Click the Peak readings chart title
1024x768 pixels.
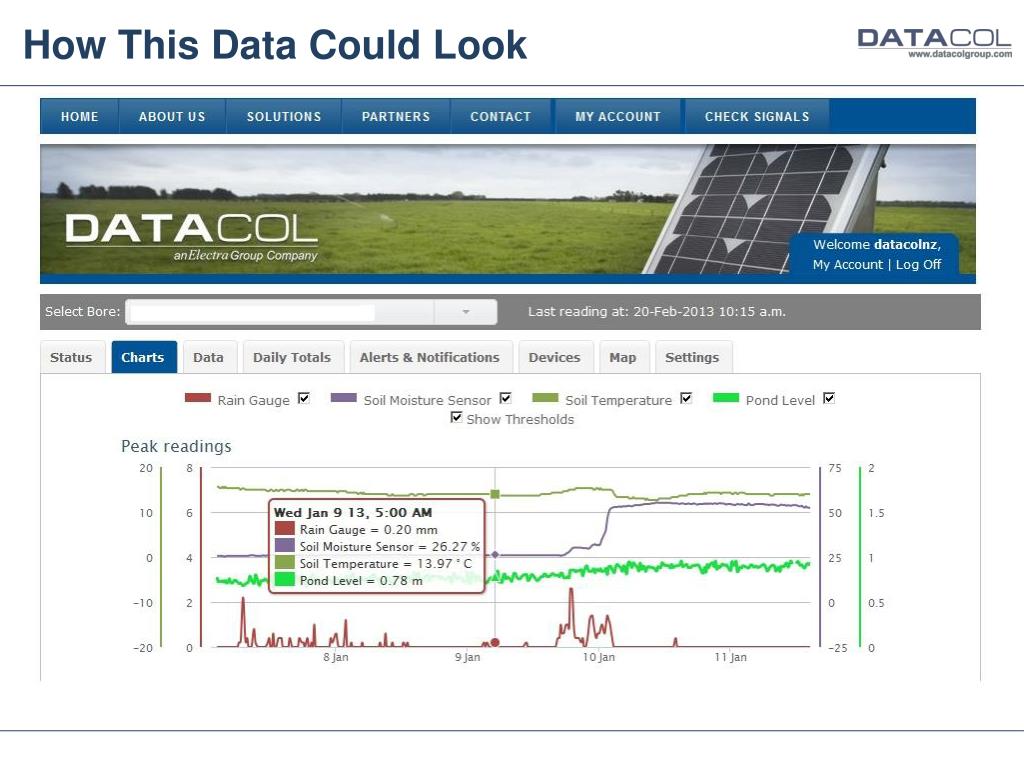tap(176, 447)
